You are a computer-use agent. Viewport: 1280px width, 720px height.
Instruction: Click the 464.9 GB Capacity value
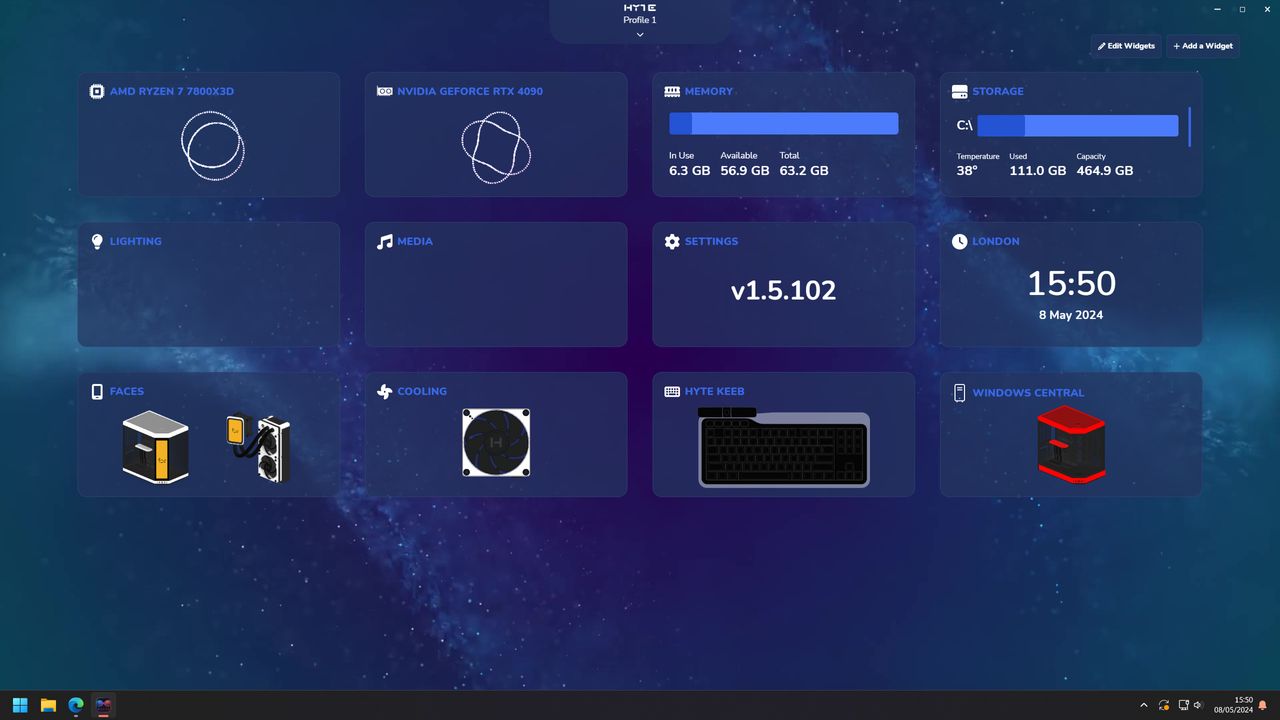1105,171
